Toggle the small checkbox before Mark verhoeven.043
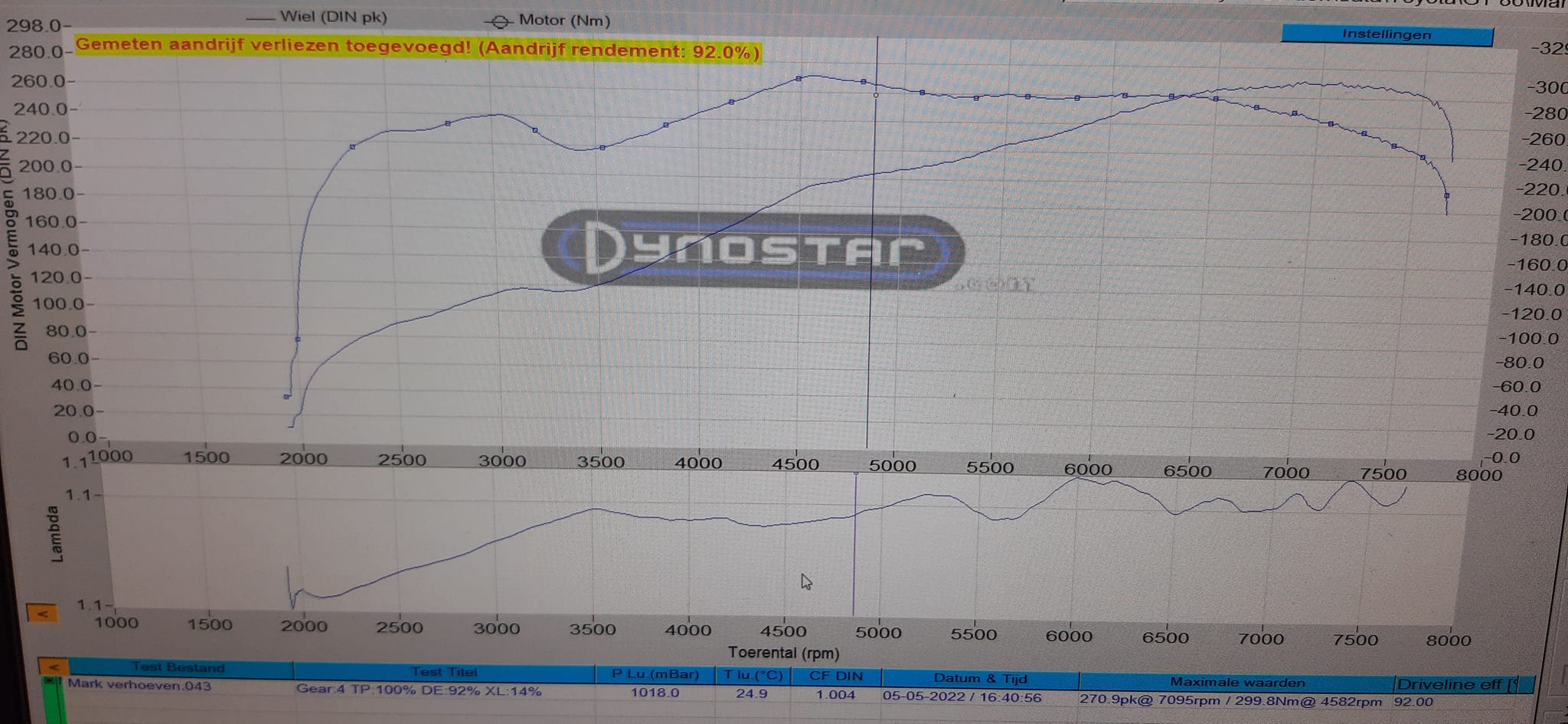 click(51, 680)
